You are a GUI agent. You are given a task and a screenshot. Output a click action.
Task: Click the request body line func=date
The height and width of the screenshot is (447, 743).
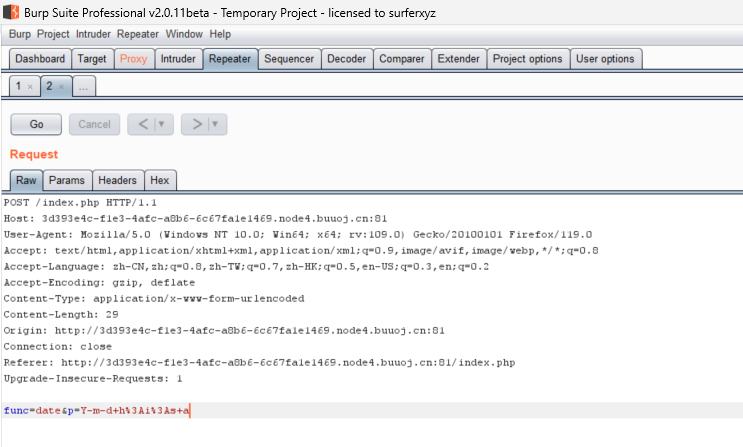pos(97,411)
